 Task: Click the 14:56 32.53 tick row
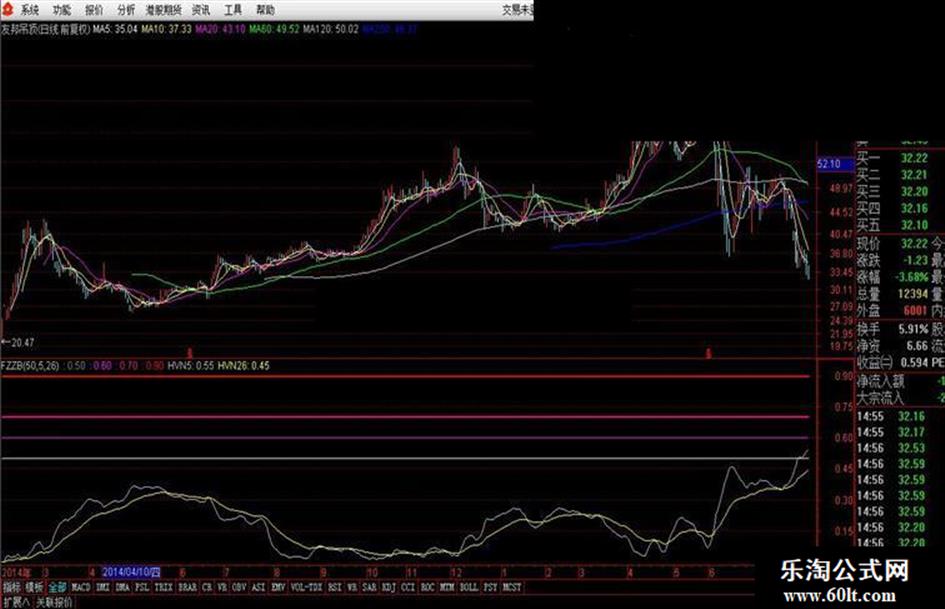coord(891,448)
